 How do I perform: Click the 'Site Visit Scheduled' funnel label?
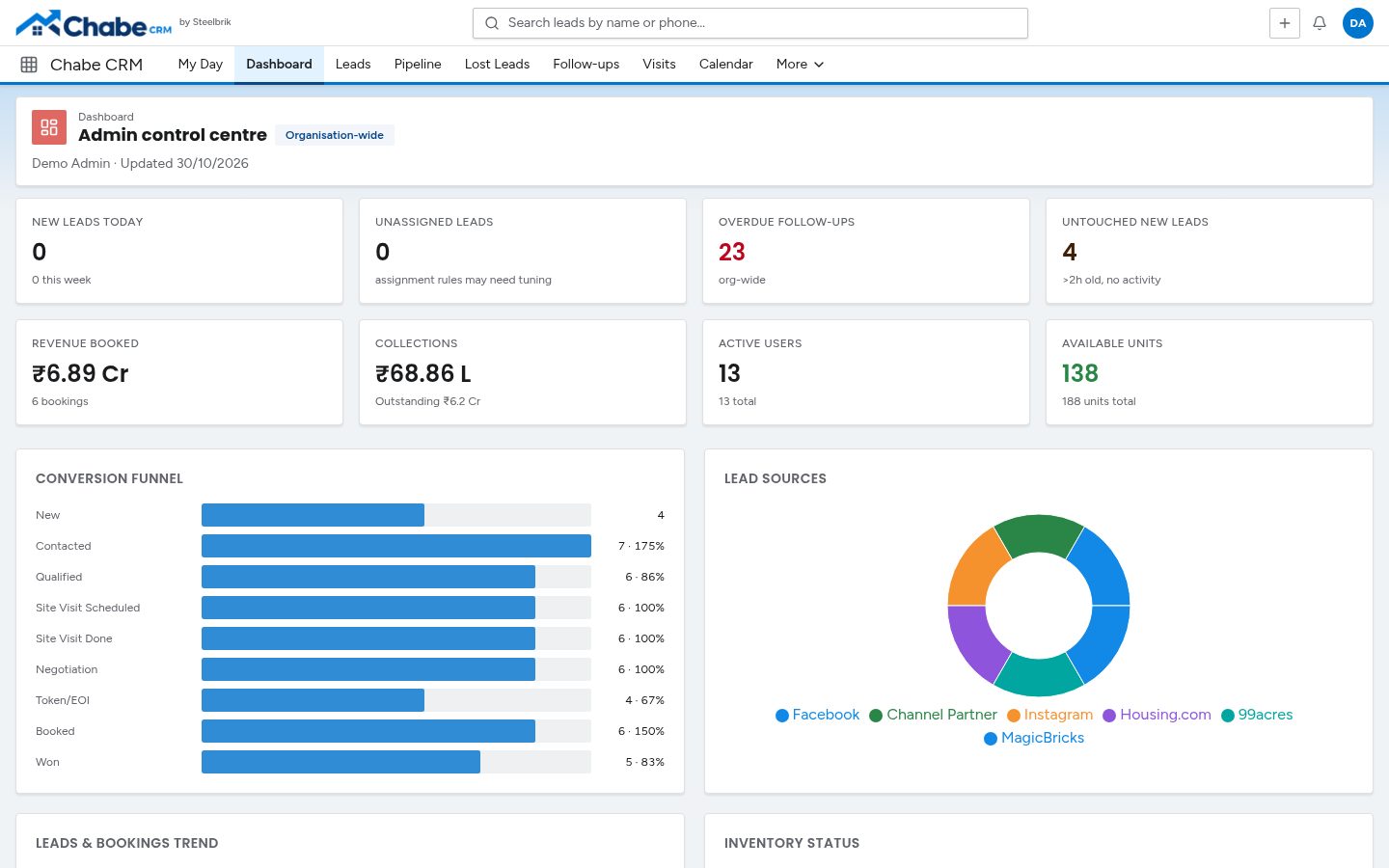click(88, 608)
